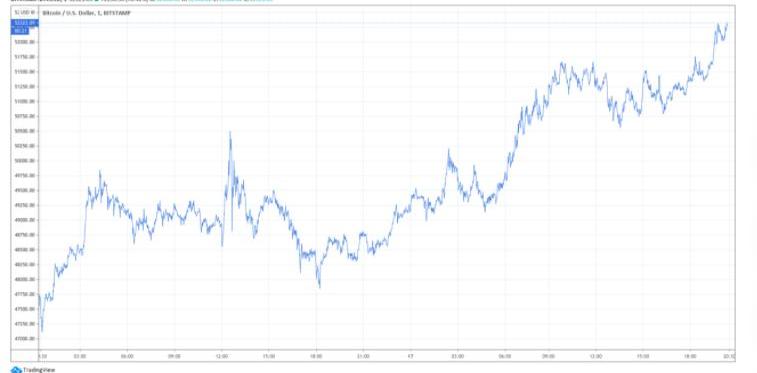Image resolution: width=757 pixels, height=373 pixels.
Task: Click the countdown label below current price
Action: click(20, 31)
